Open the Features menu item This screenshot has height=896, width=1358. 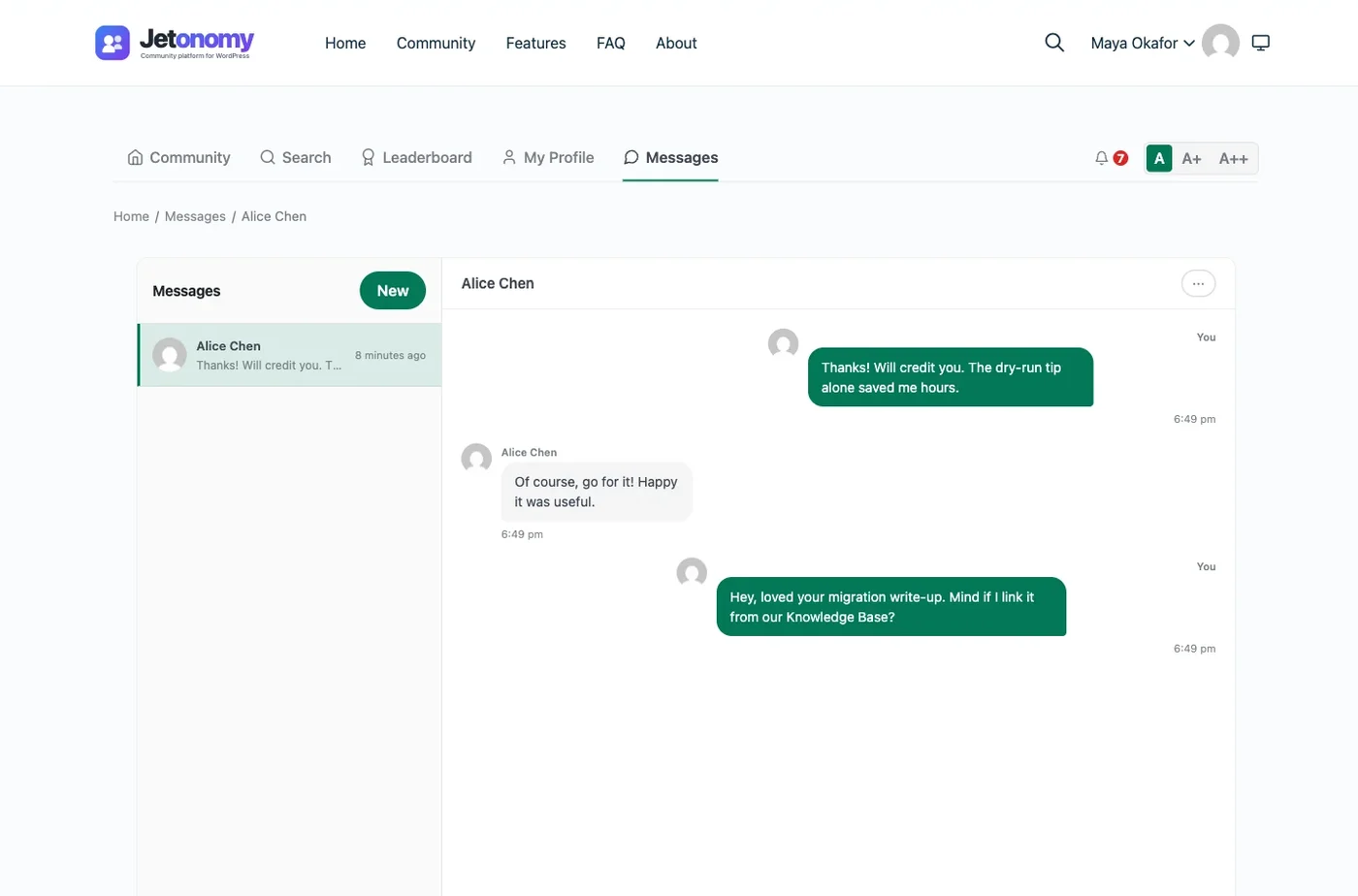coord(535,43)
